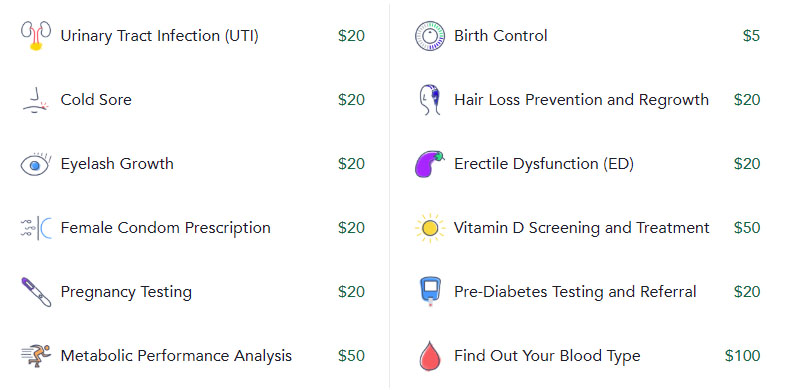
Task: Select Pre-Diabetes Testing and Referral
Action: click(x=575, y=292)
